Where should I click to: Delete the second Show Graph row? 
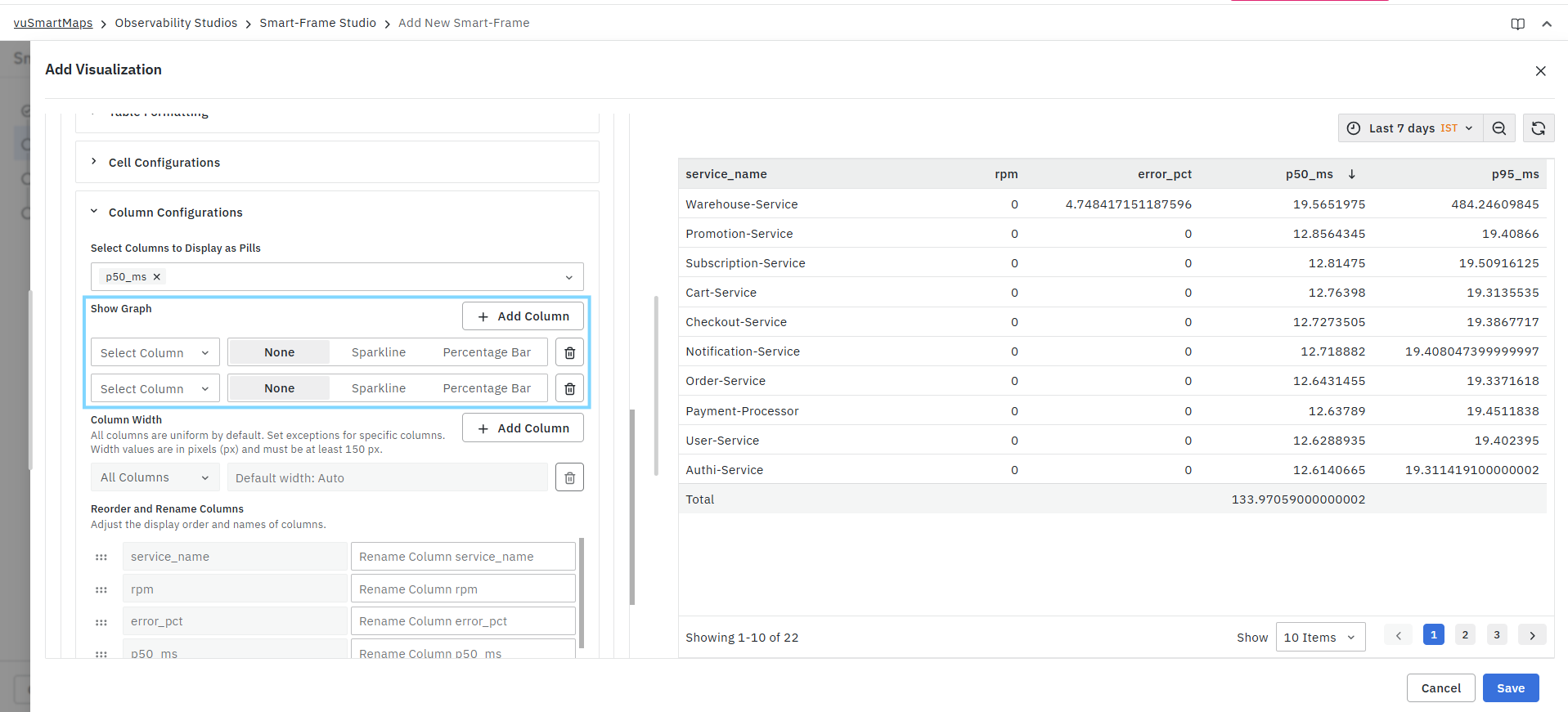point(570,388)
